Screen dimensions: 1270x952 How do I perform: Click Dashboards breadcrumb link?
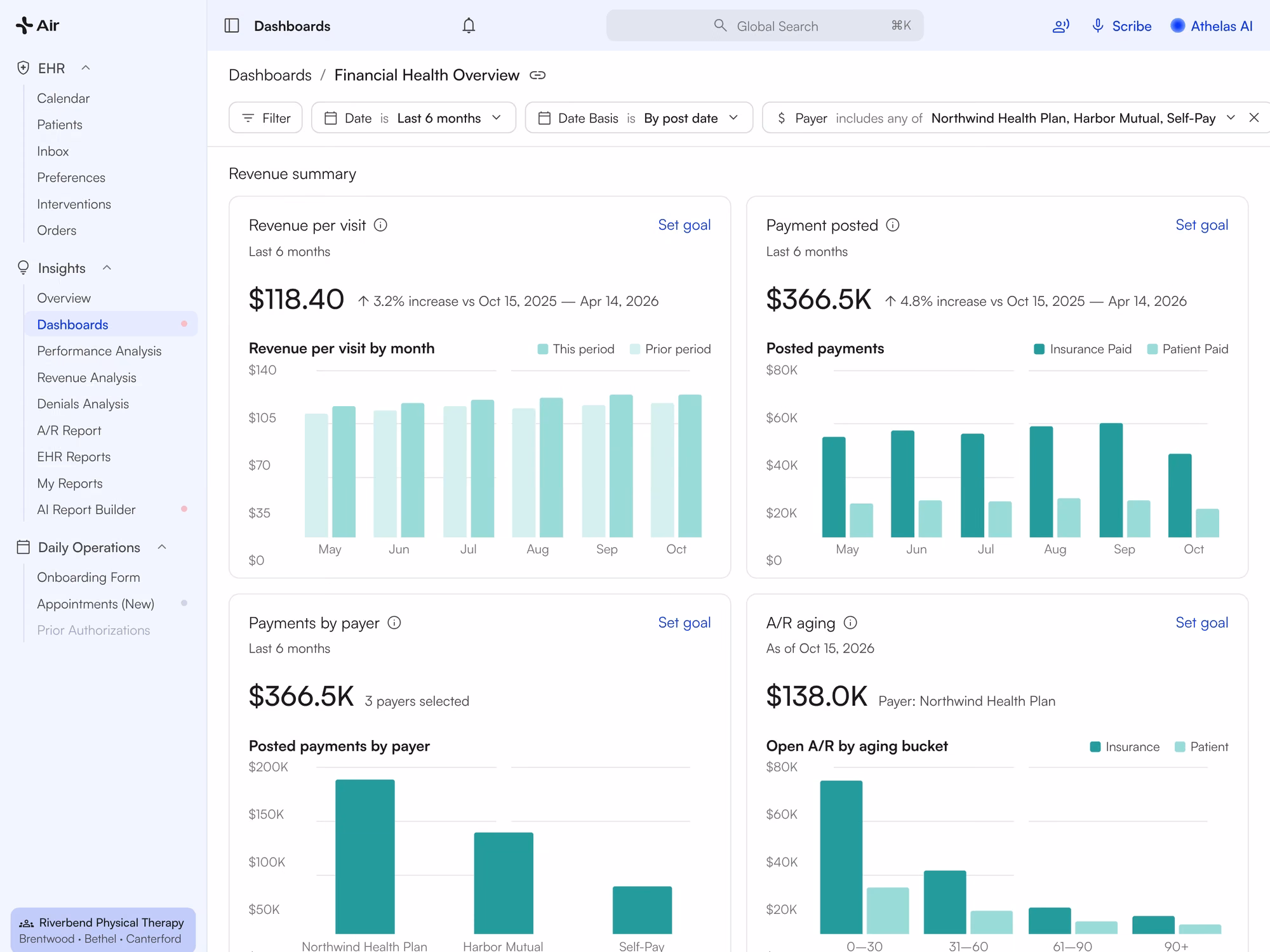pyautogui.click(x=270, y=76)
